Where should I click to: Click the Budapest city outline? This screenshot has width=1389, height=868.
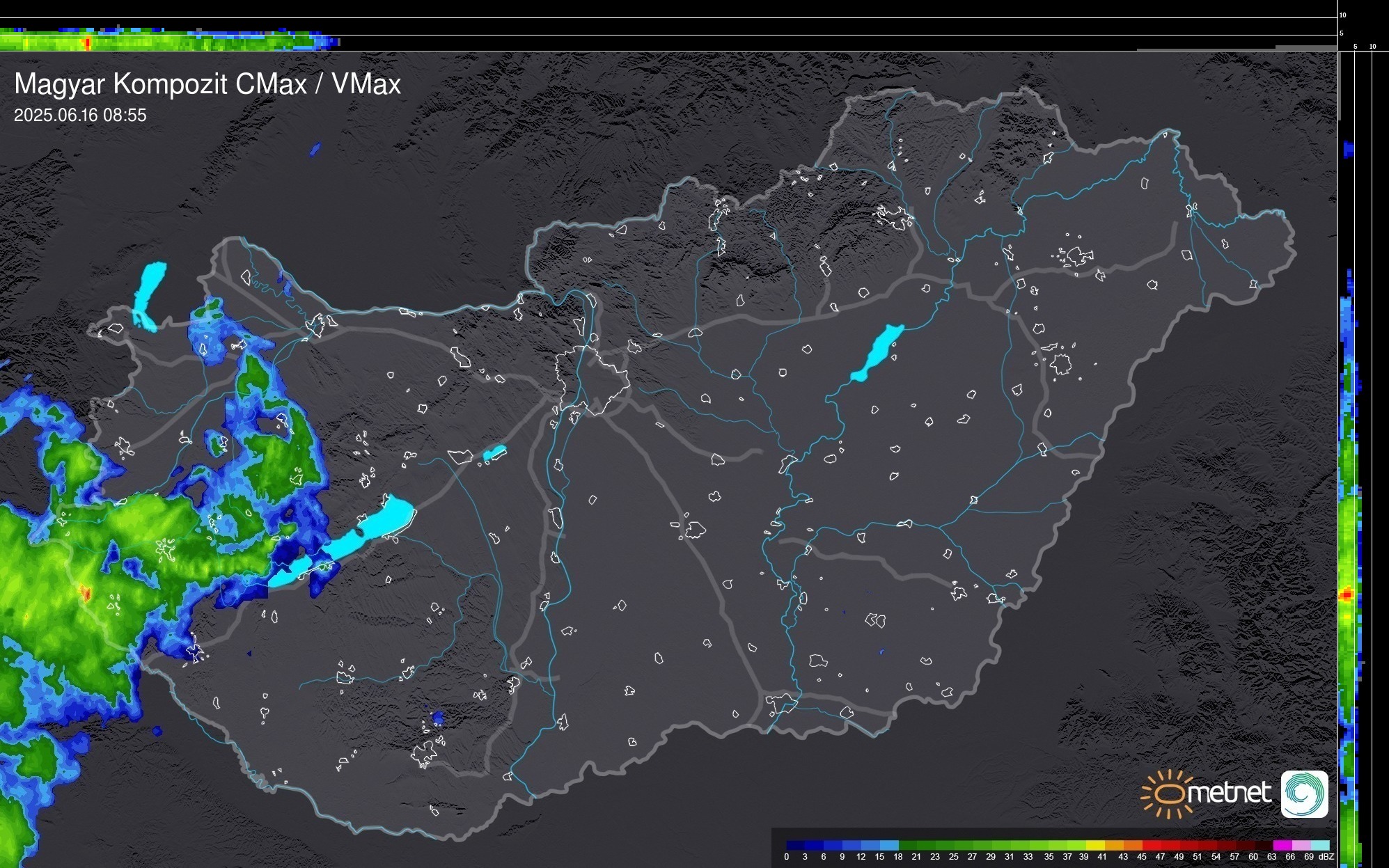(592, 379)
